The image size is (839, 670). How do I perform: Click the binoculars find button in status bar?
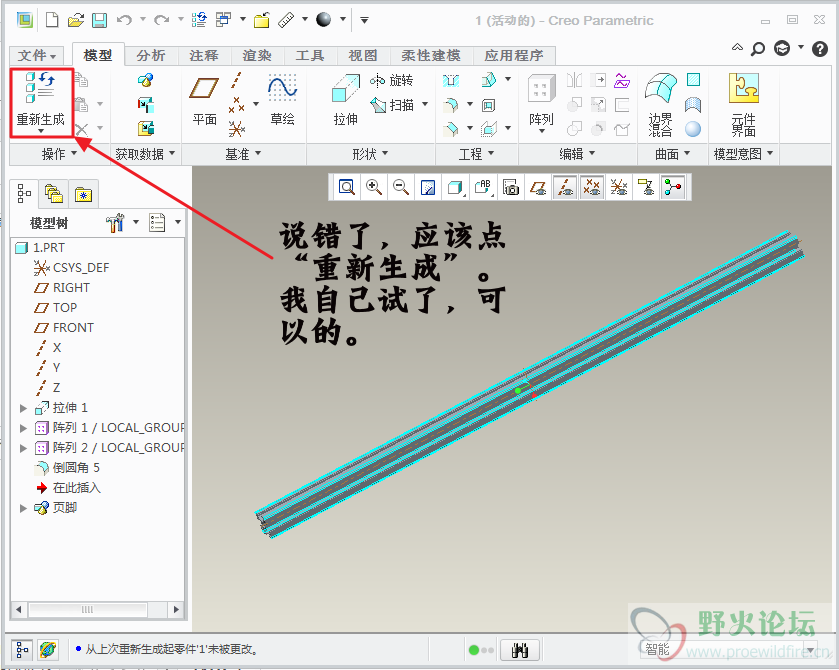[x=520, y=650]
